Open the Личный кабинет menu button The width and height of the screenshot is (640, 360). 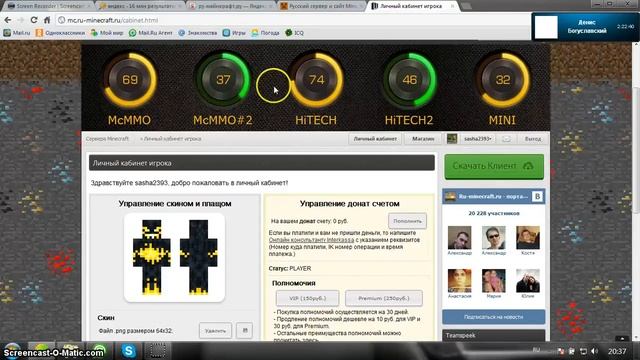pos(375,139)
